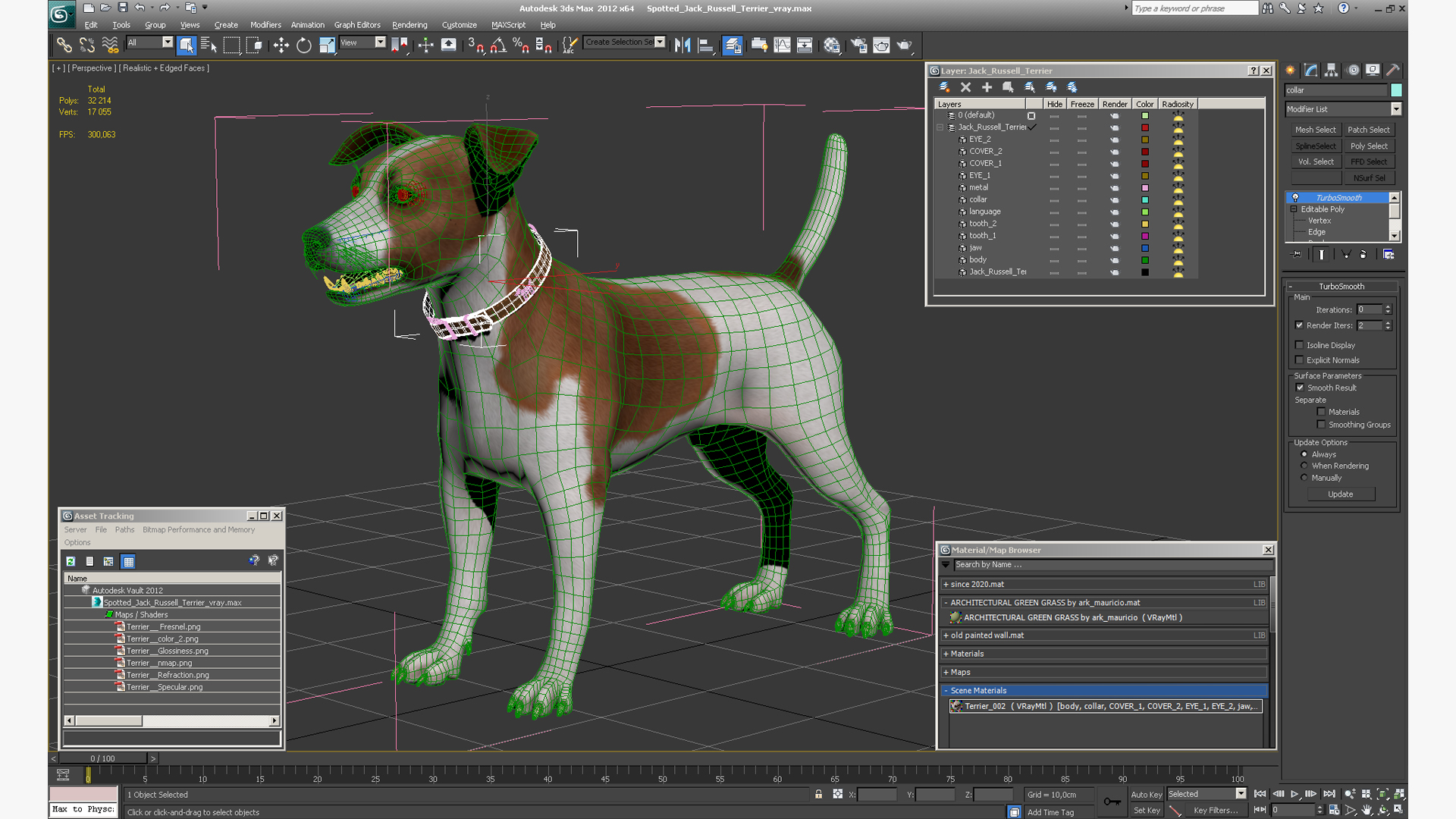Screen dimensions: 1456x819
Task: Activate the Select Object tool
Action: pyautogui.click(x=186, y=45)
